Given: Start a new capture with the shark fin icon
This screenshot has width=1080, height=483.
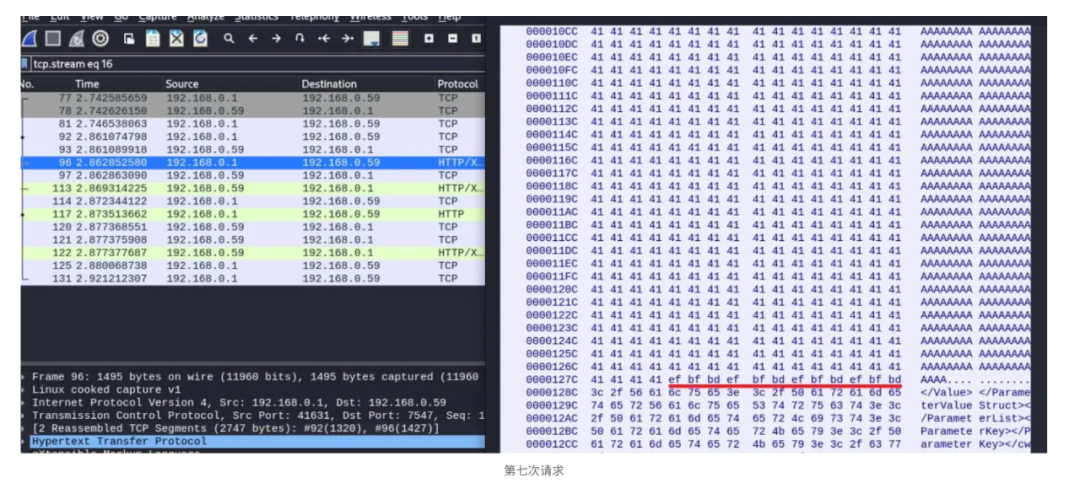Looking at the screenshot, I should 30,39.
